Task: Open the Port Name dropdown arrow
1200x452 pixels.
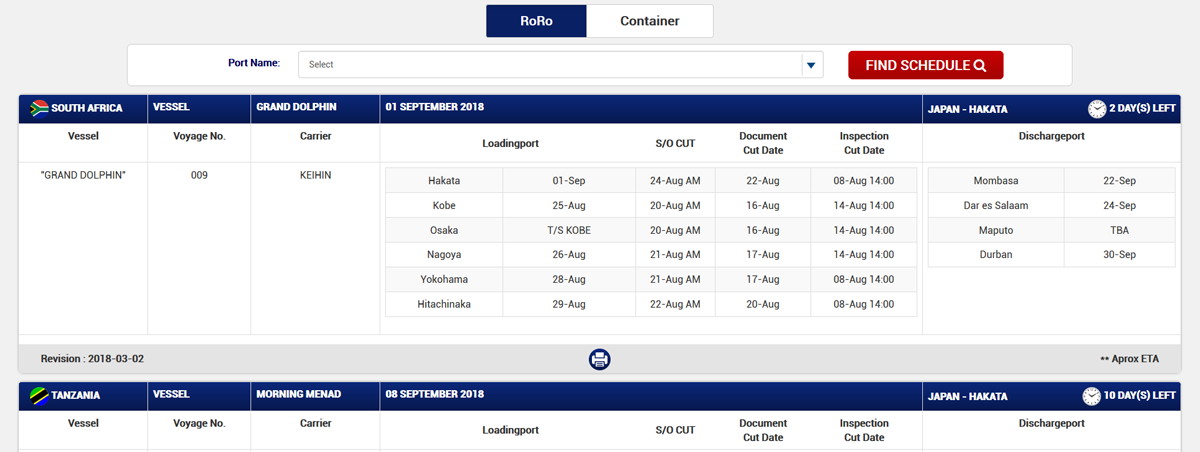Action: tap(811, 65)
